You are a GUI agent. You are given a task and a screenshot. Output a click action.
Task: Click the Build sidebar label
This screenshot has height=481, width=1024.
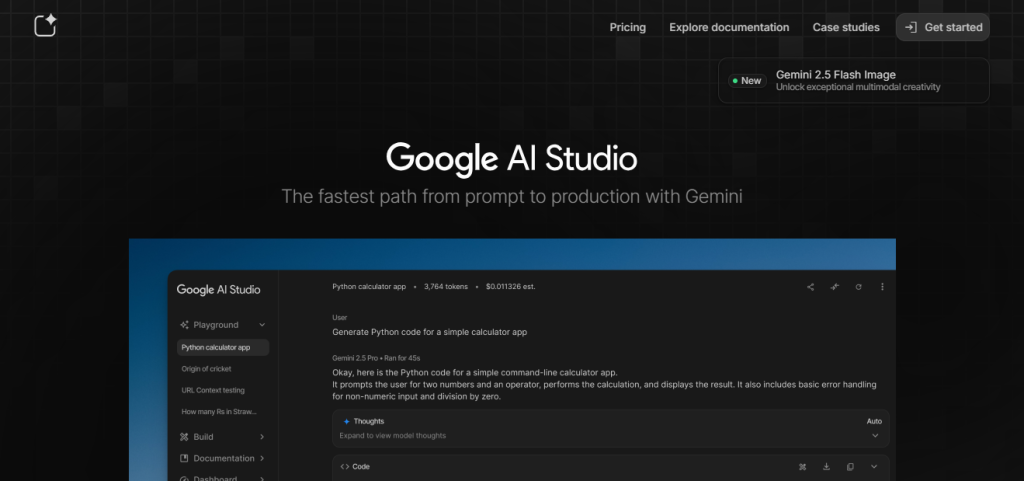pyautogui.click(x=203, y=437)
